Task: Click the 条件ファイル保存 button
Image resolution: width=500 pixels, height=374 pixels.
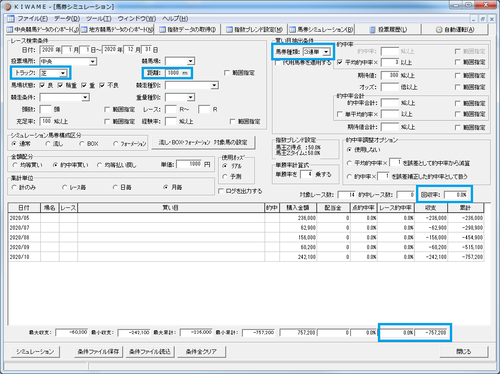Action: tap(98, 351)
